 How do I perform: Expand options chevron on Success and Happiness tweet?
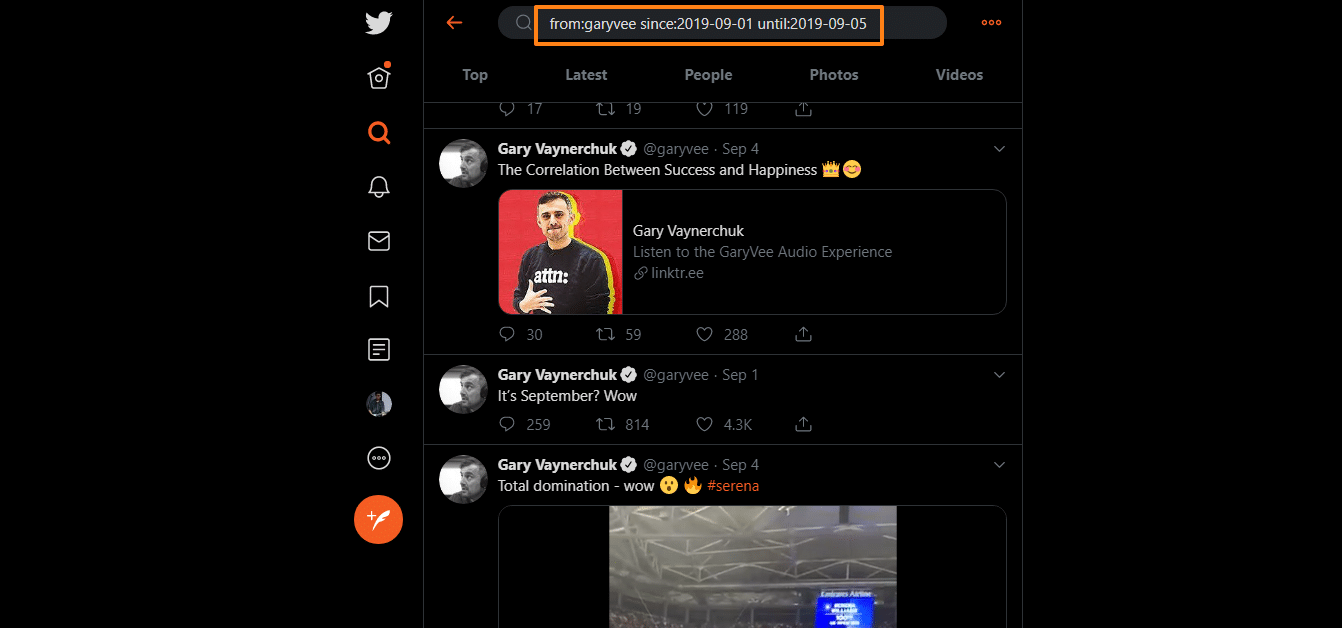[998, 149]
